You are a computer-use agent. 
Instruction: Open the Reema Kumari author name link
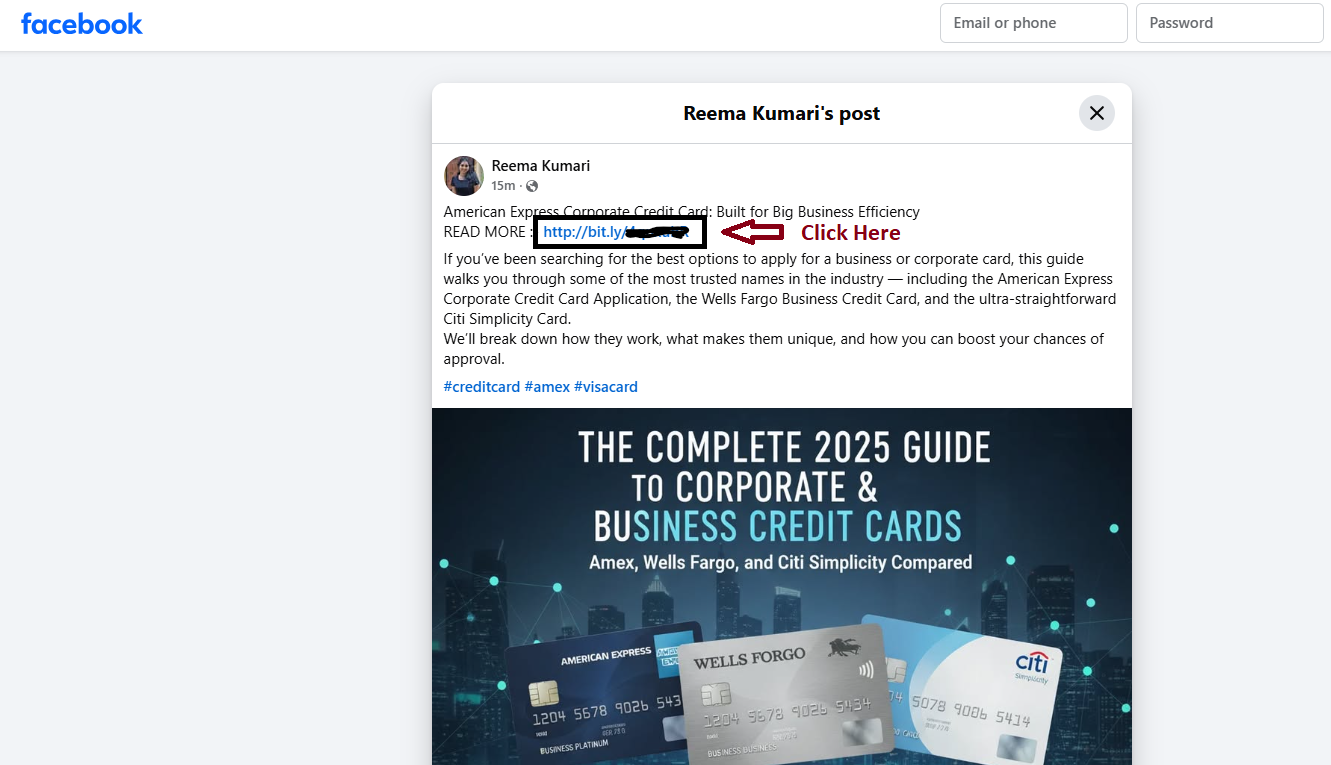[541, 166]
